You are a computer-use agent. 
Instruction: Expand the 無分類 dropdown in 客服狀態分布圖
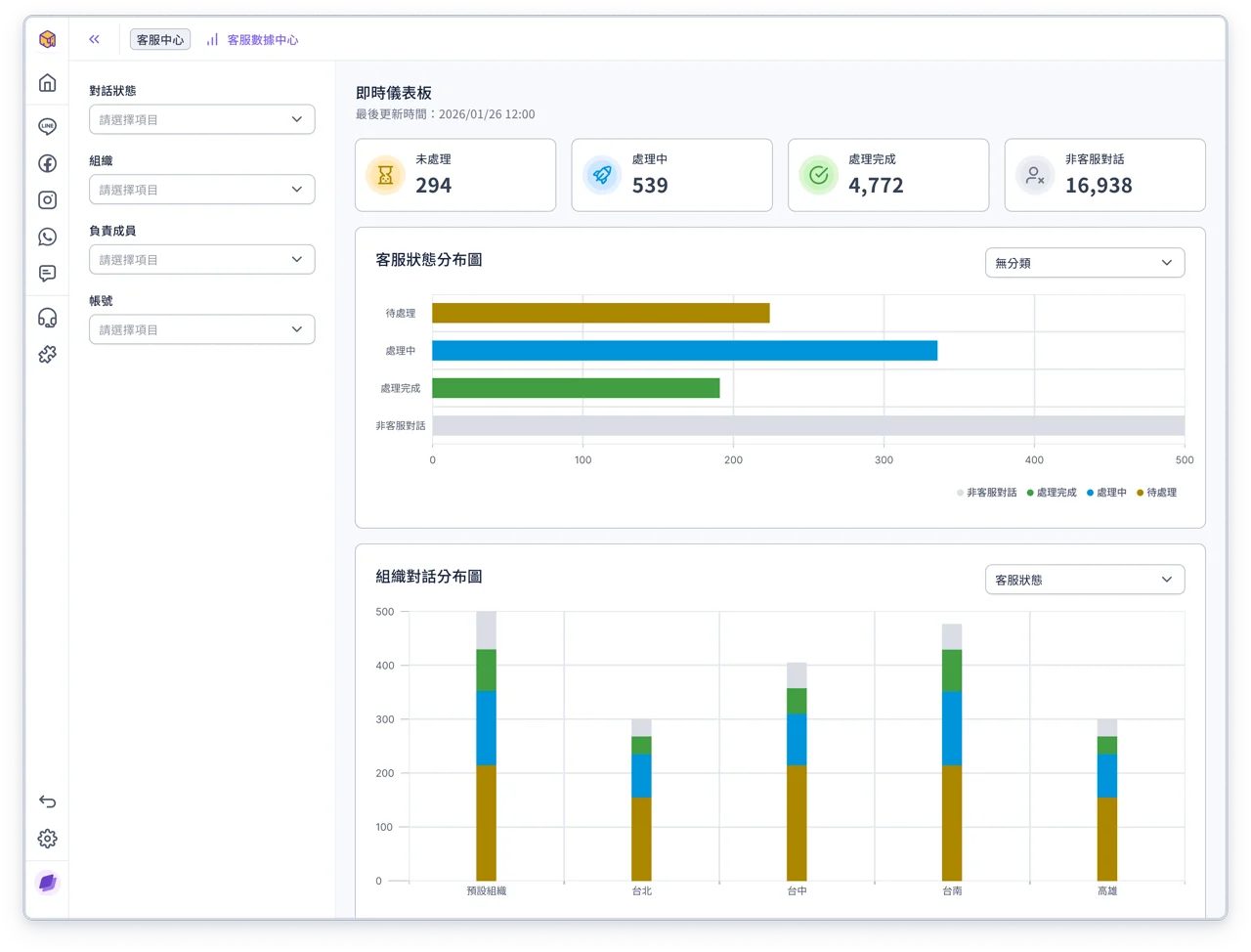pos(1085,263)
